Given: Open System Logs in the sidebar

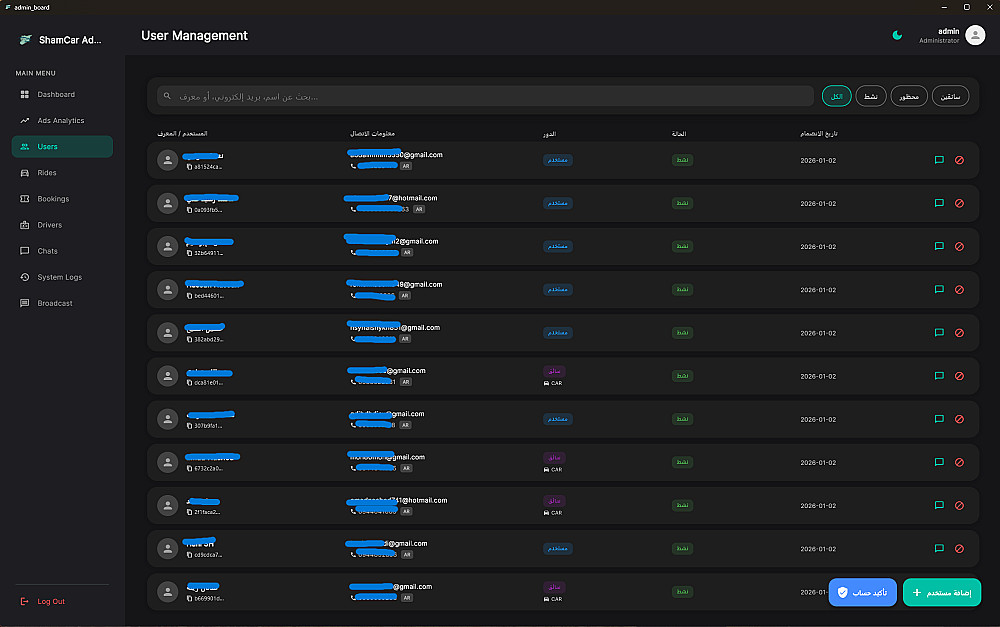Looking at the screenshot, I should tap(59, 277).
